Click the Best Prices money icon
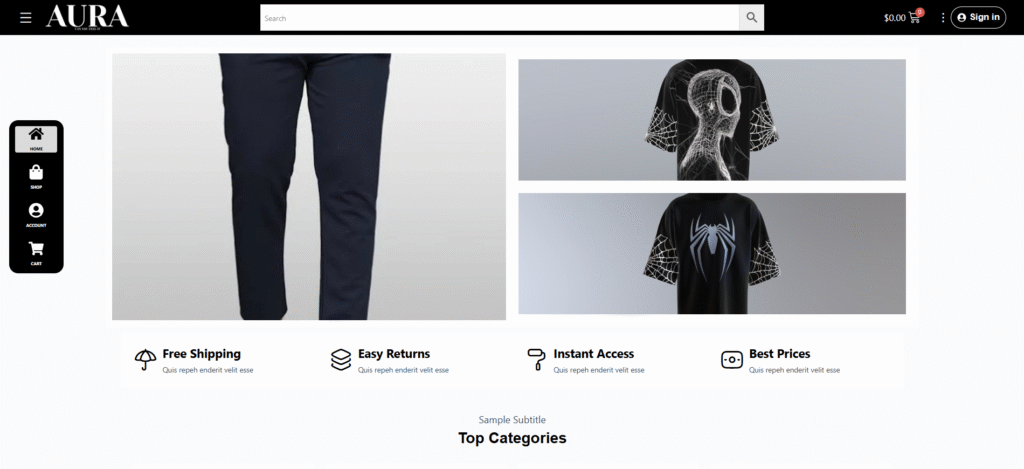Viewport: 1024px width, 469px height. (x=732, y=359)
